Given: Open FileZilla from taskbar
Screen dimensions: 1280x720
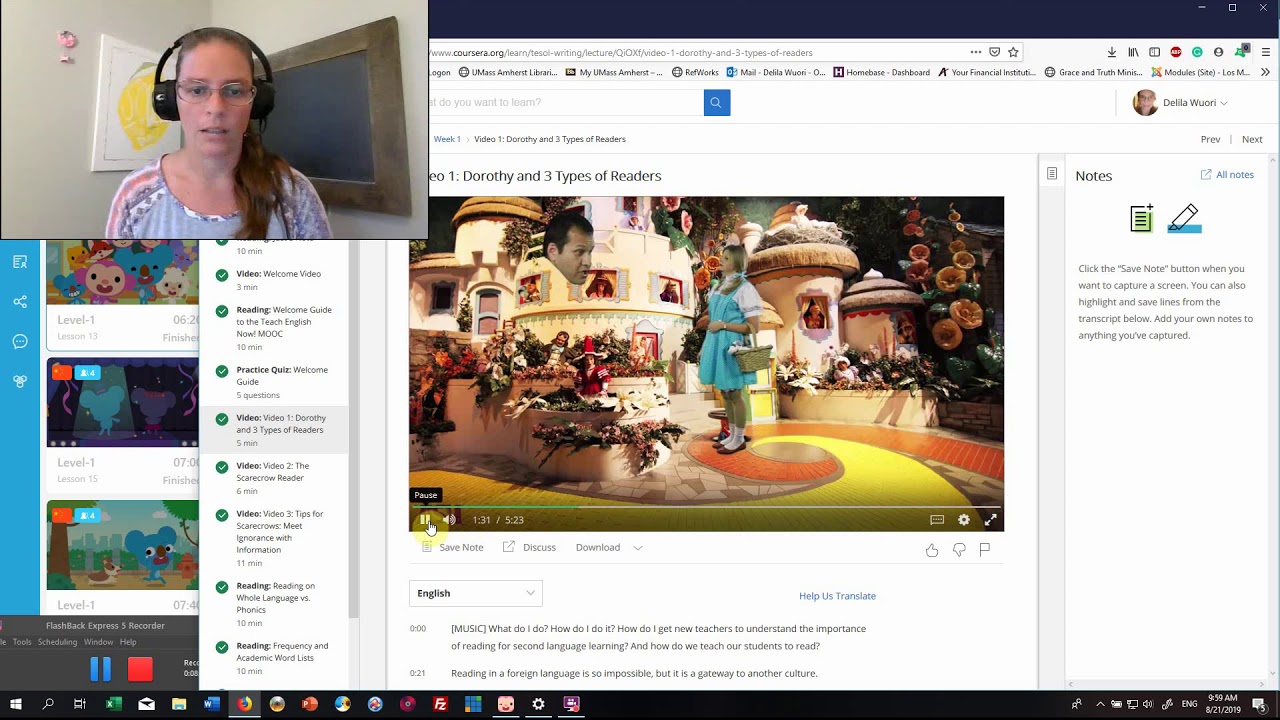Looking at the screenshot, I should 440,704.
